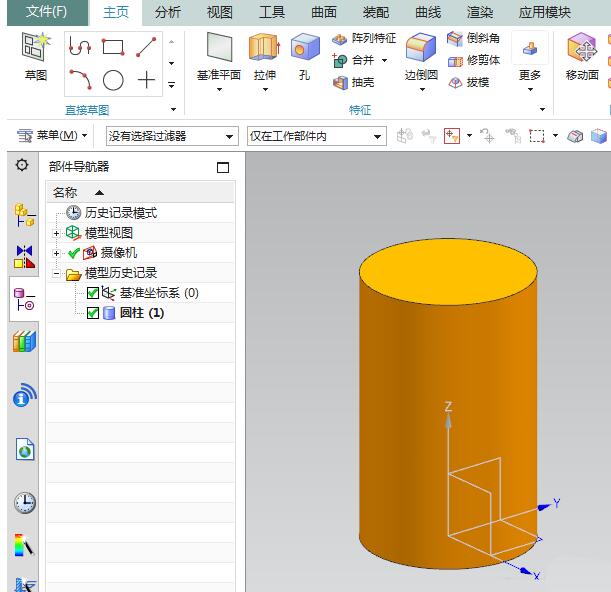Pick the rectangle sketch tool
The width and height of the screenshot is (611, 592).
(113, 47)
